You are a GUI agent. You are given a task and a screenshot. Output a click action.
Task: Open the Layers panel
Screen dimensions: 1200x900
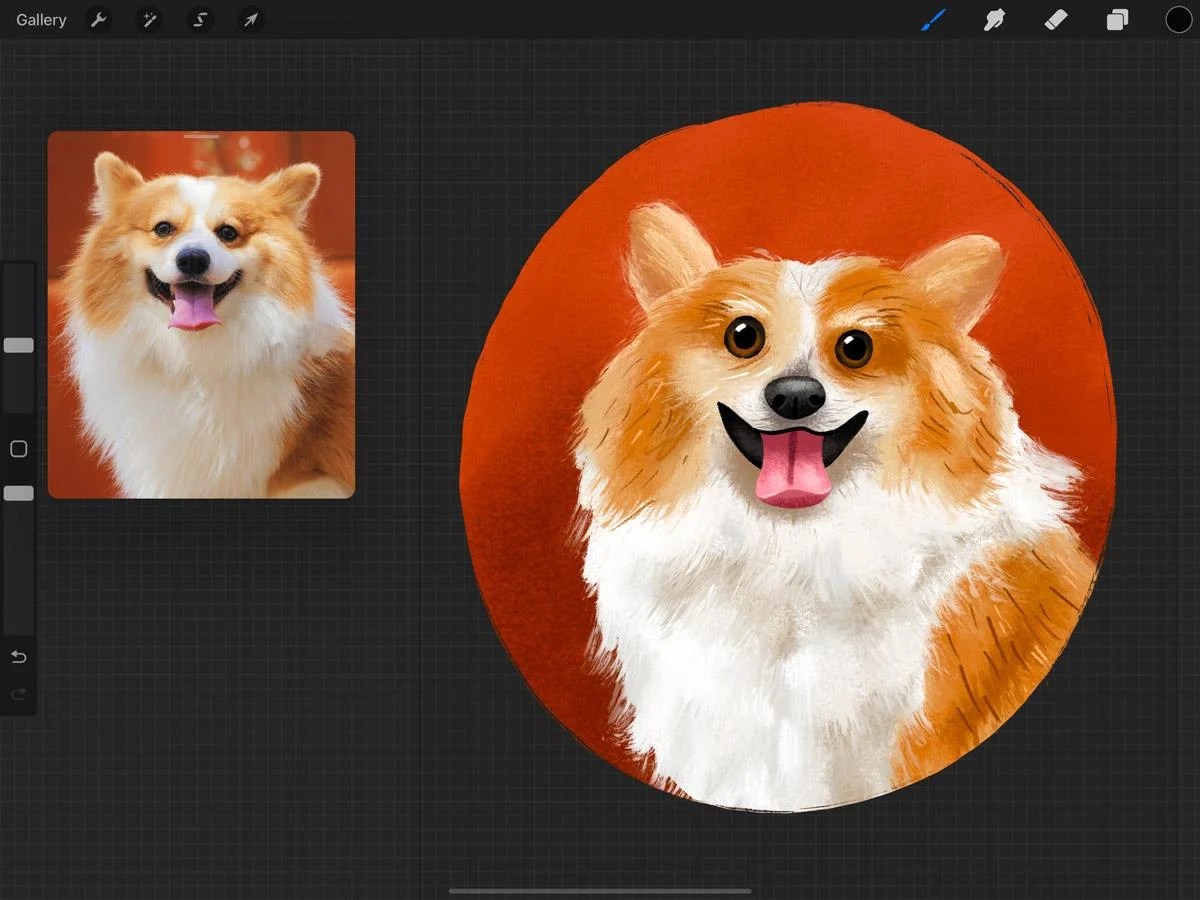click(x=1118, y=19)
